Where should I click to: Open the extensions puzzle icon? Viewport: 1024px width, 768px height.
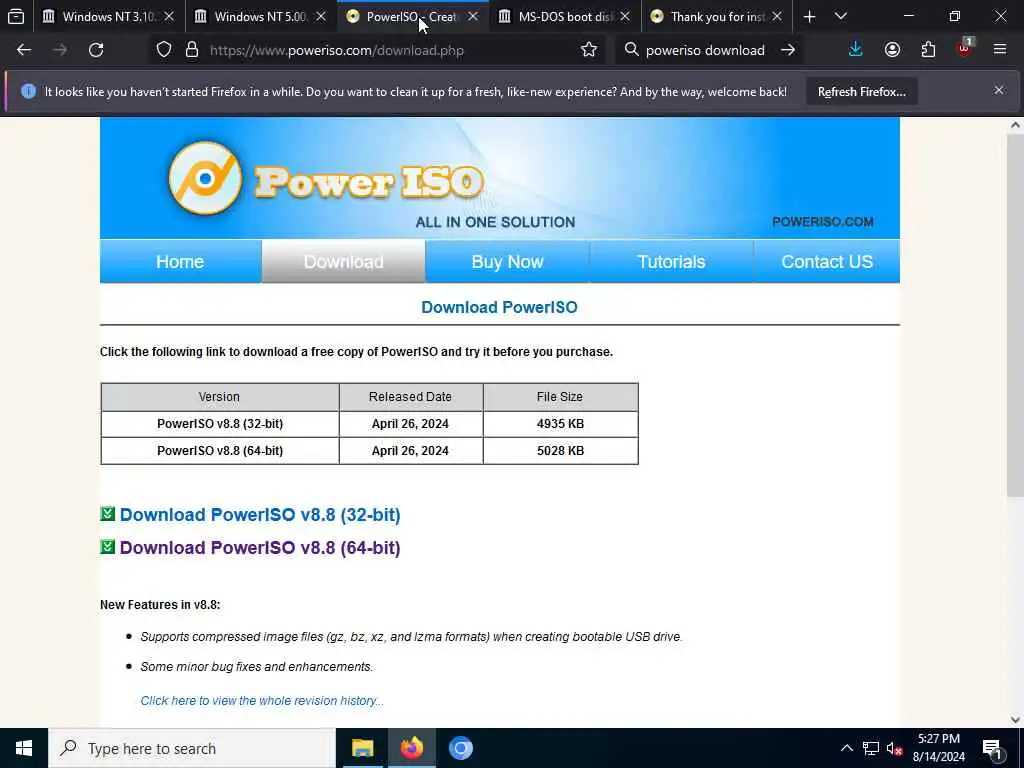(928, 50)
